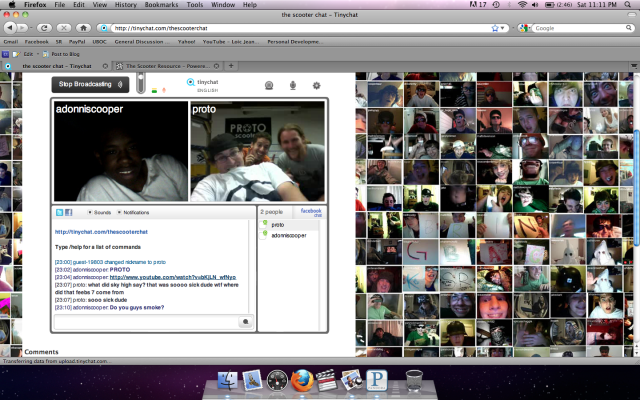Click the chat message input field
This screenshot has height=400, width=640.
(x=145, y=322)
